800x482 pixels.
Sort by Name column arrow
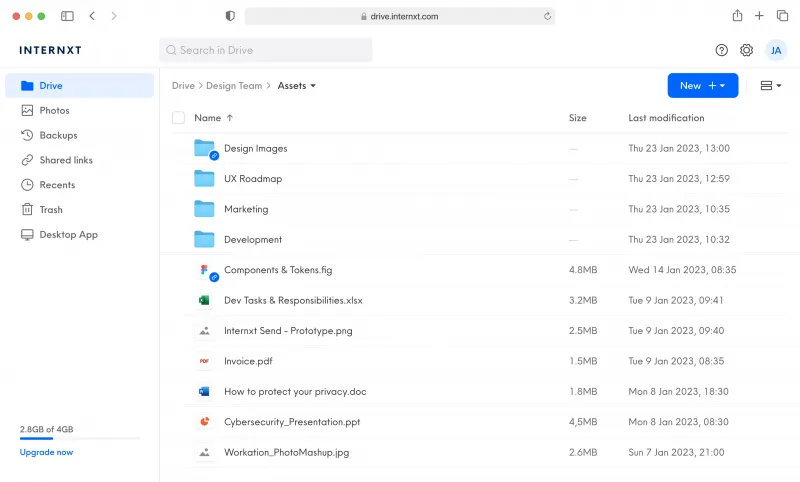[x=230, y=118]
